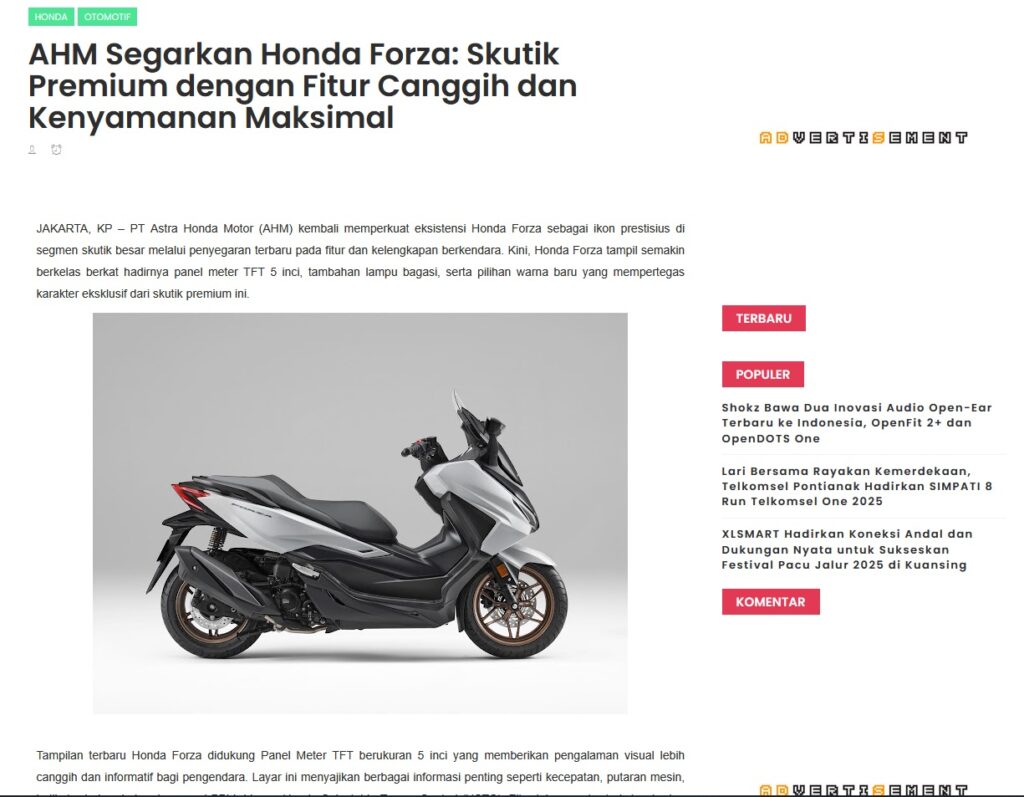Open the XLSMART Festival Pacu Jalur article

[847, 549]
